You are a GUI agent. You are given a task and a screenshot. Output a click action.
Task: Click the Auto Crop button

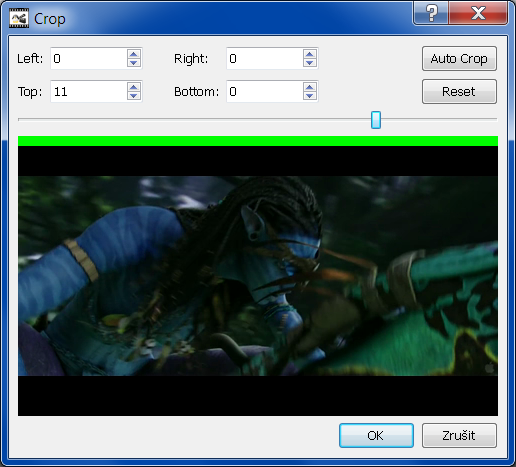(x=459, y=59)
